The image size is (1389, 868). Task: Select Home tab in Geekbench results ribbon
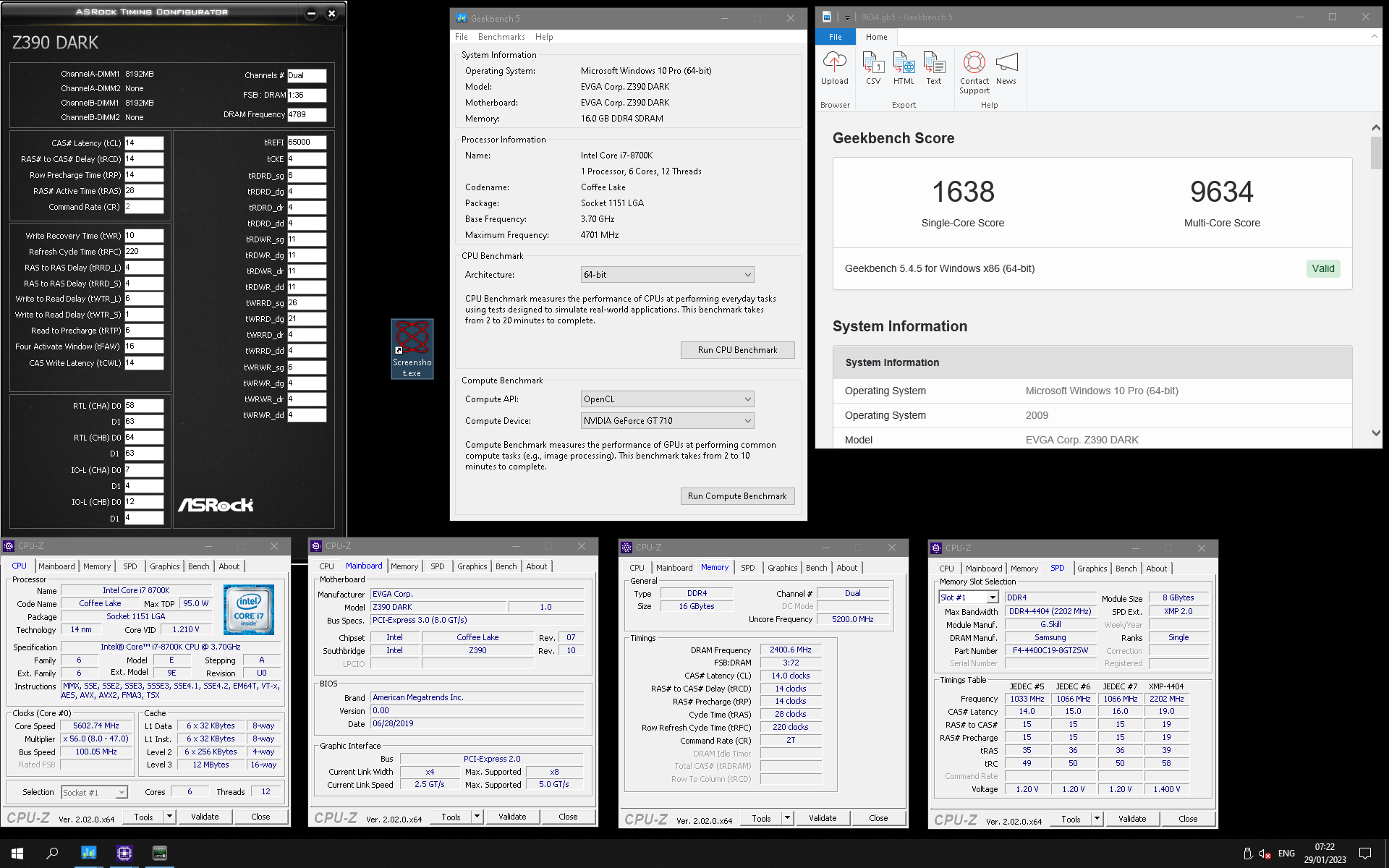pos(877,37)
